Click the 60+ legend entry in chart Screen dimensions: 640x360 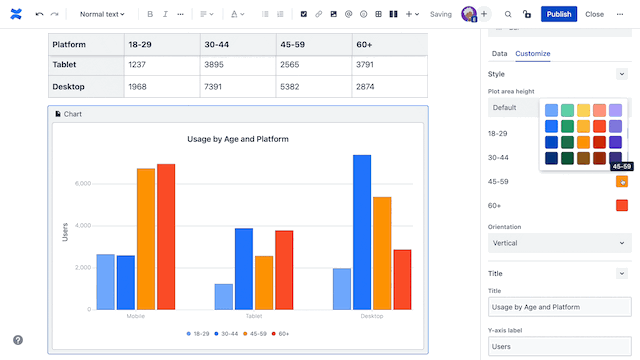coord(280,334)
